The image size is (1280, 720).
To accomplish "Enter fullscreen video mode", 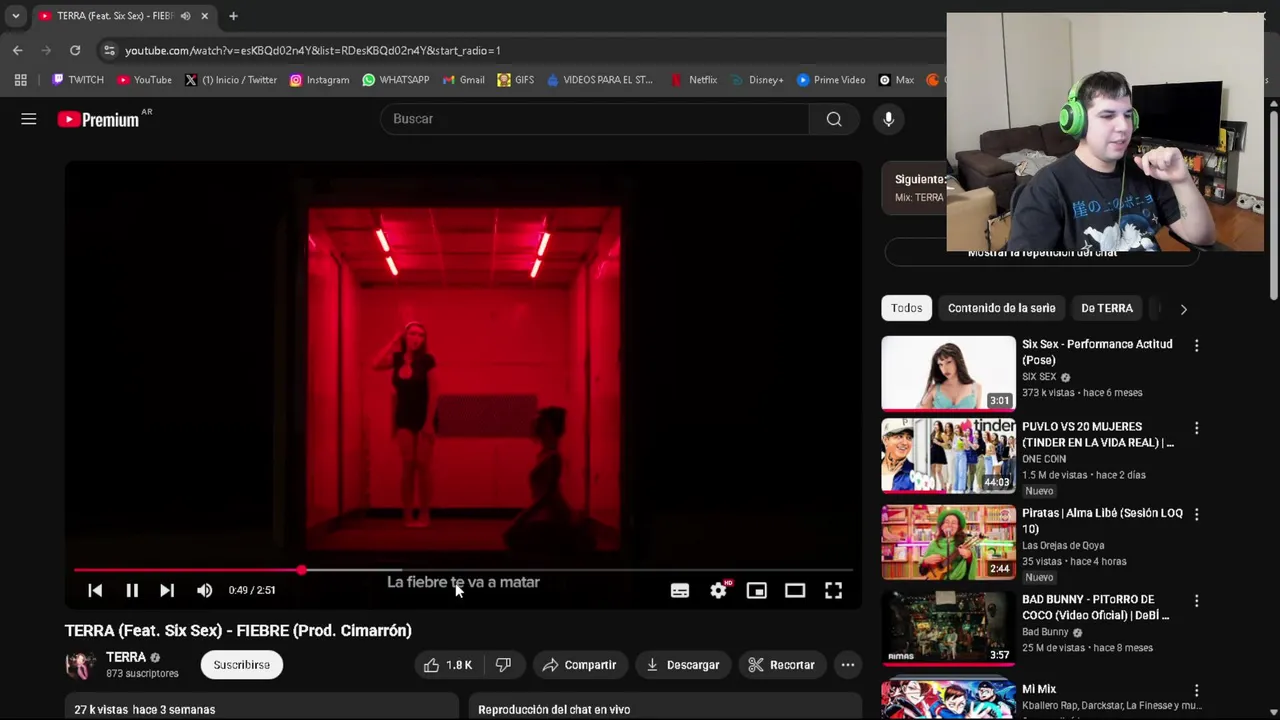I will click(x=833, y=590).
